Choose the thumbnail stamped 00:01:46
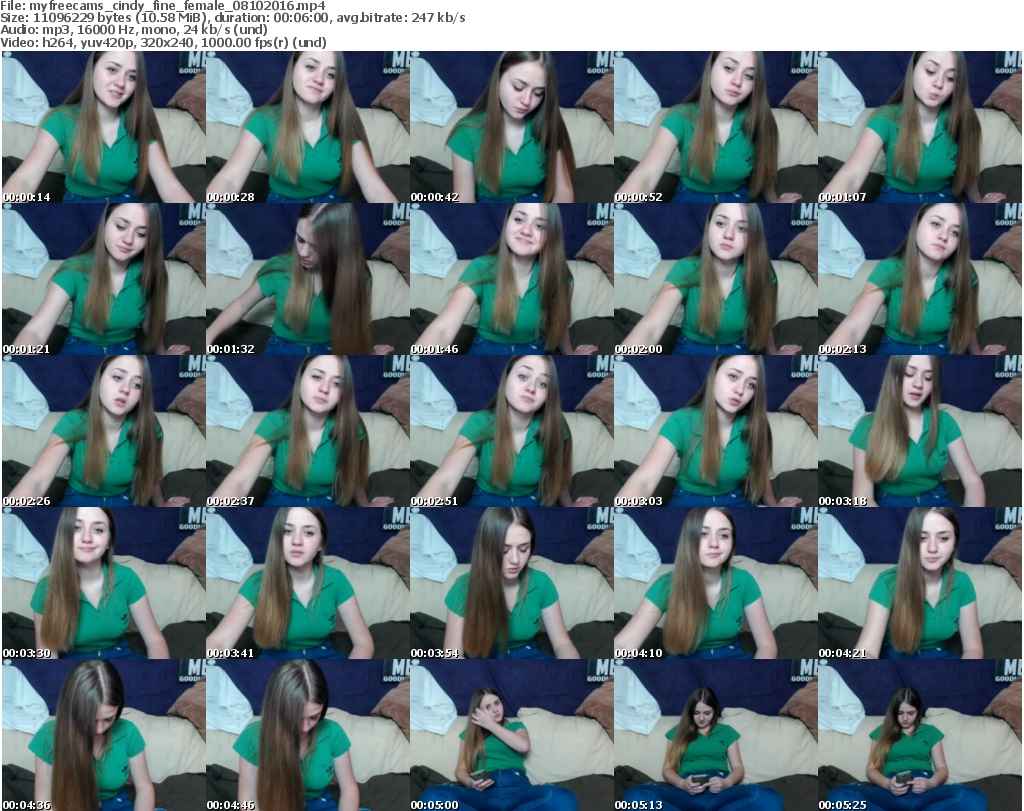 (511, 279)
